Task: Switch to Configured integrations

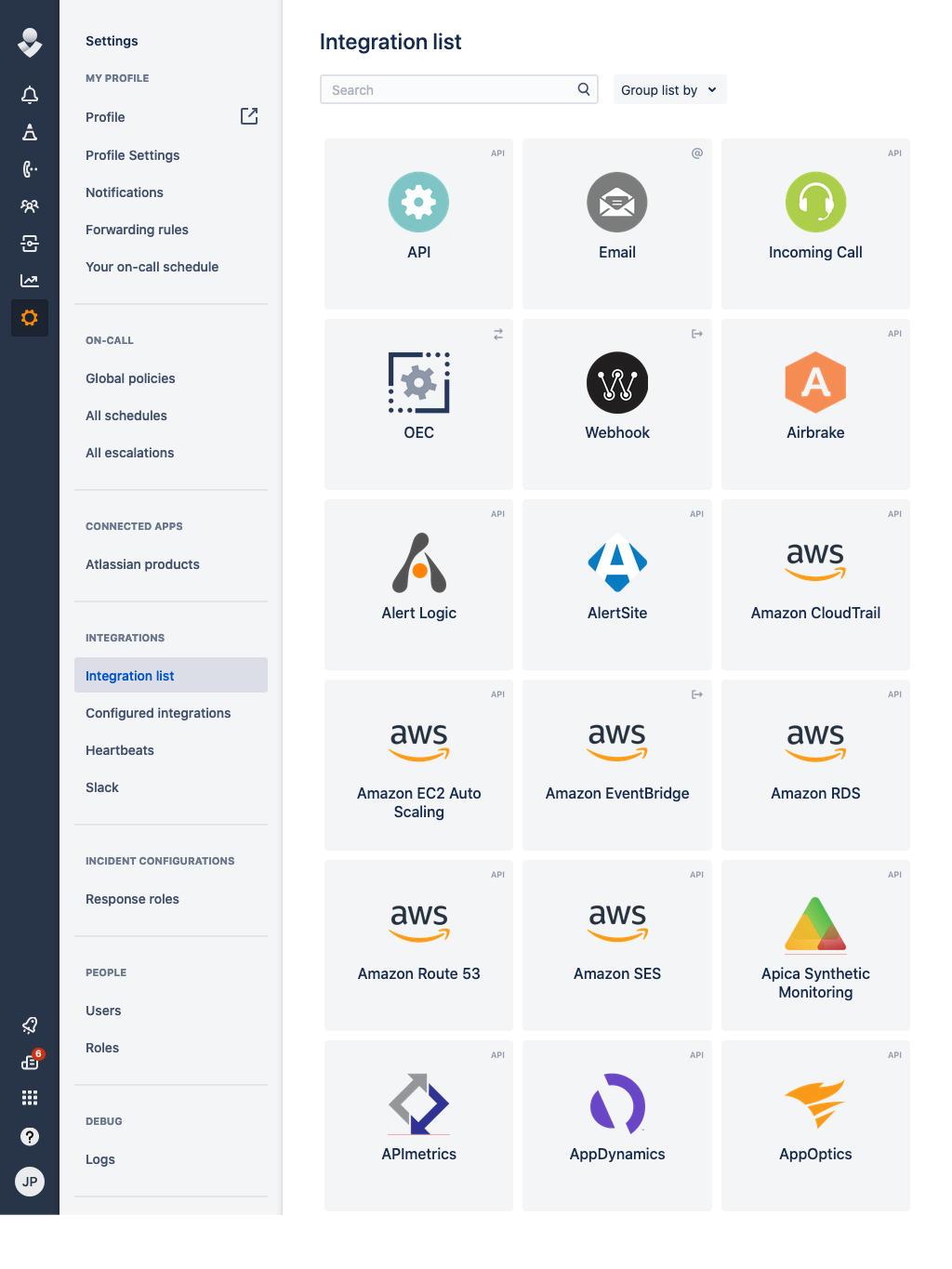Action: tap(158, 713)
